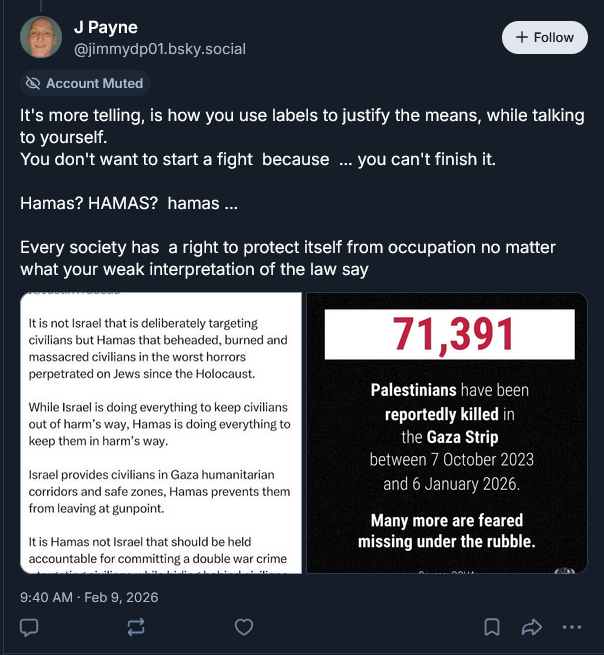This screenshot has width=604, height=655.
Task: Click the Follow button
Action: pos(544,37)
